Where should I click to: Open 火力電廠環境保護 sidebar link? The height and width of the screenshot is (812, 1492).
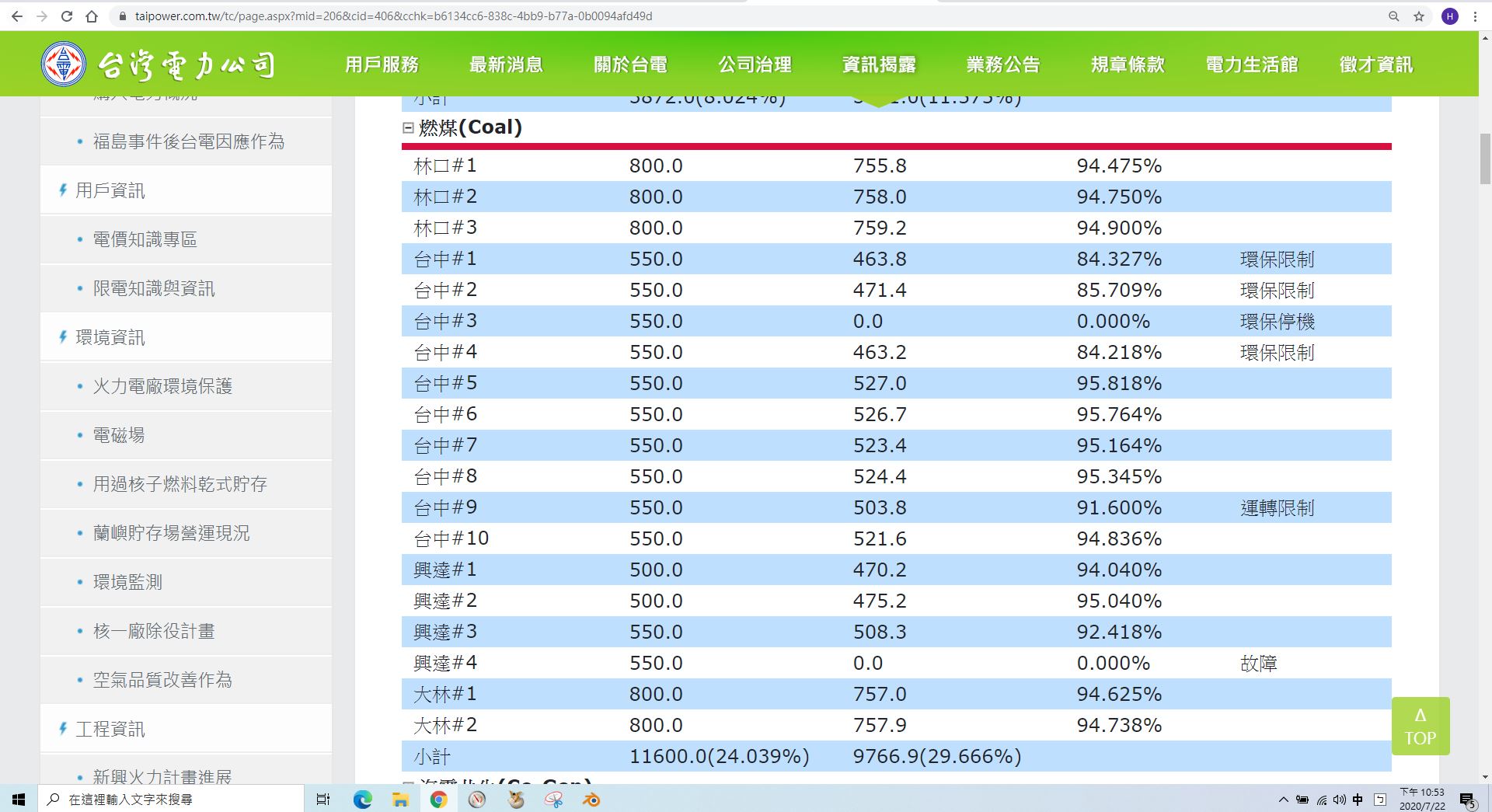[x=162, y=386]
